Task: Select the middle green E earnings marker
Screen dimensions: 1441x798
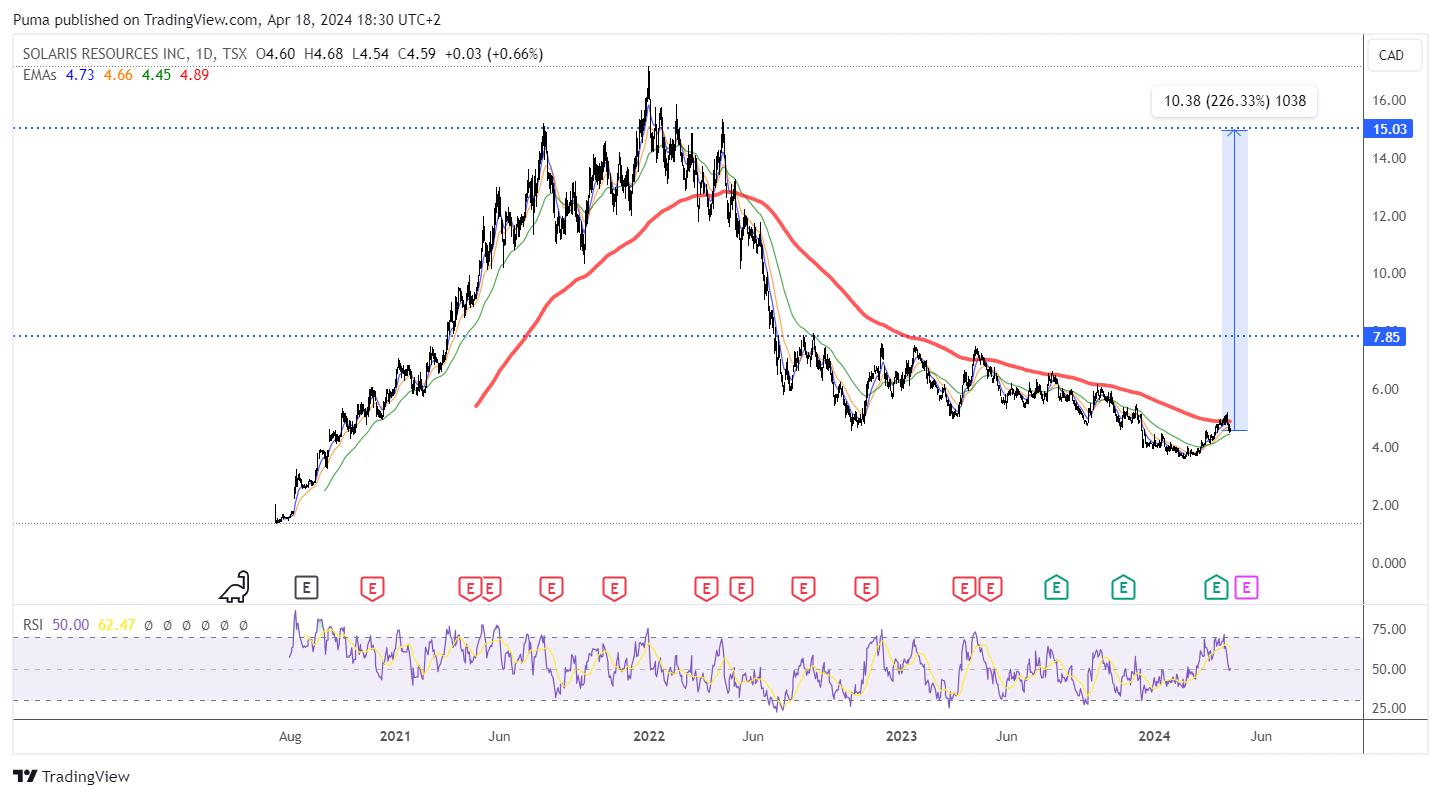Action: click(x=1124, y=588)
